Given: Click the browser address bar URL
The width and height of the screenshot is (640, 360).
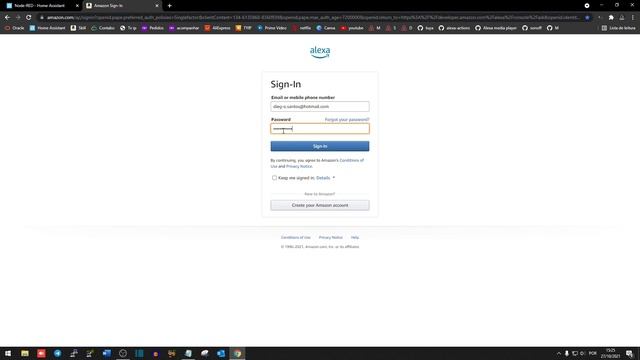Looking at the screenshot, I should click(312, 18).
